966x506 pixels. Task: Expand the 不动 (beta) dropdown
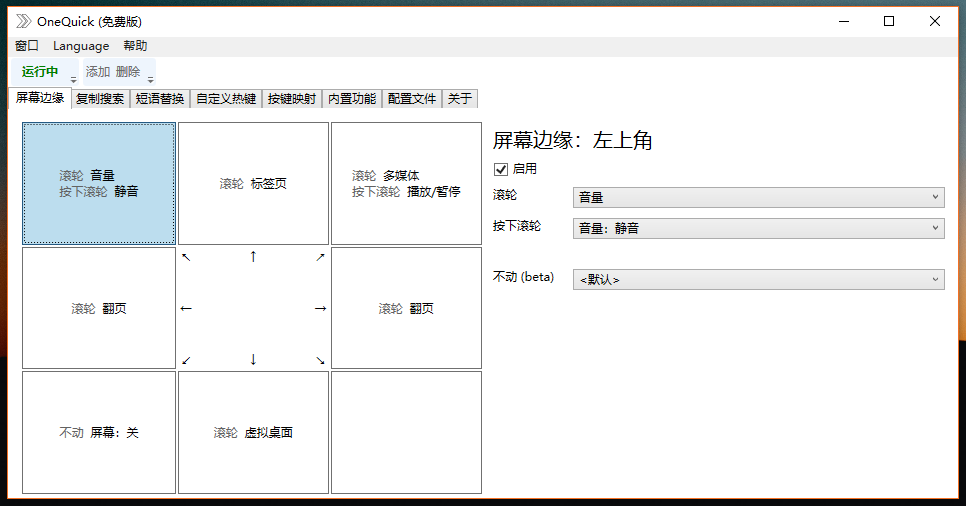coord(758,279)
